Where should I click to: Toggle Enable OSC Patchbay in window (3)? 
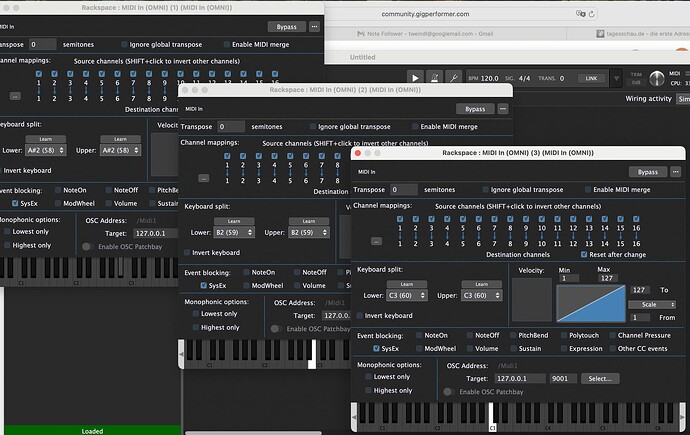[448, 391]
